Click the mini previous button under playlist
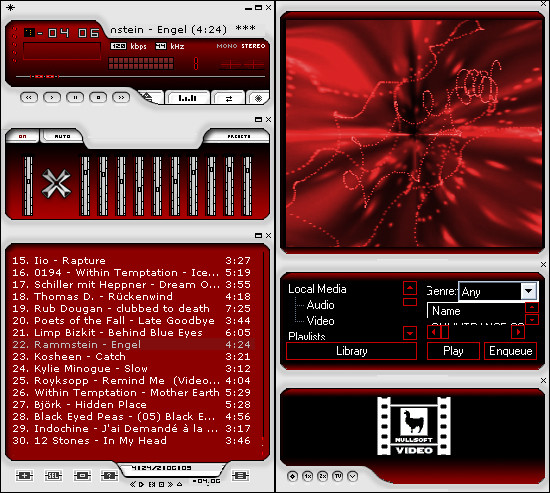This screenshot has height=493, width=550. coord(133,484)
